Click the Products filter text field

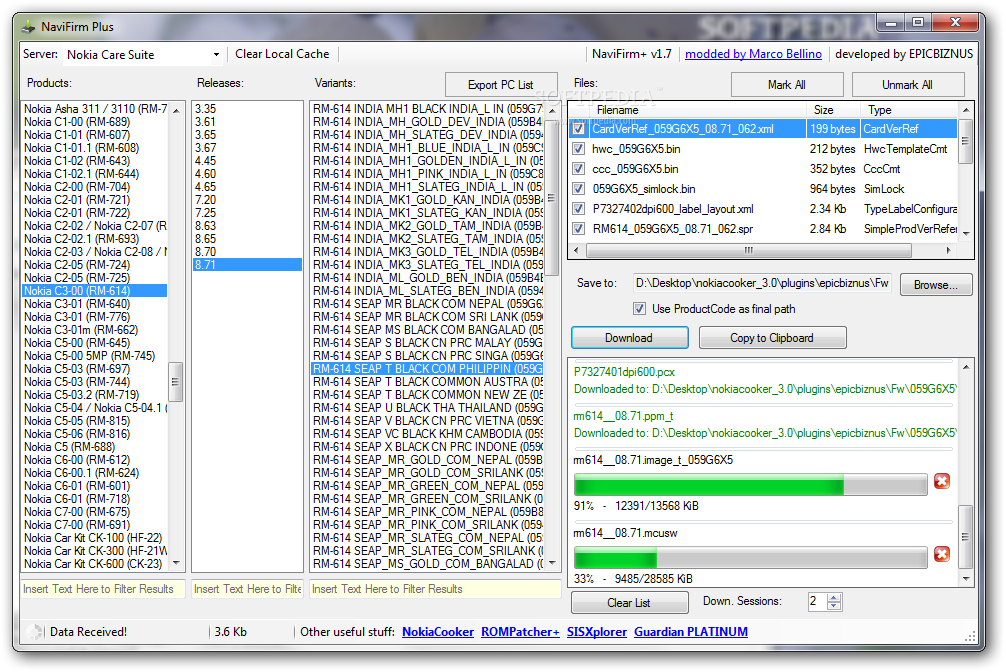coord(103,589)
